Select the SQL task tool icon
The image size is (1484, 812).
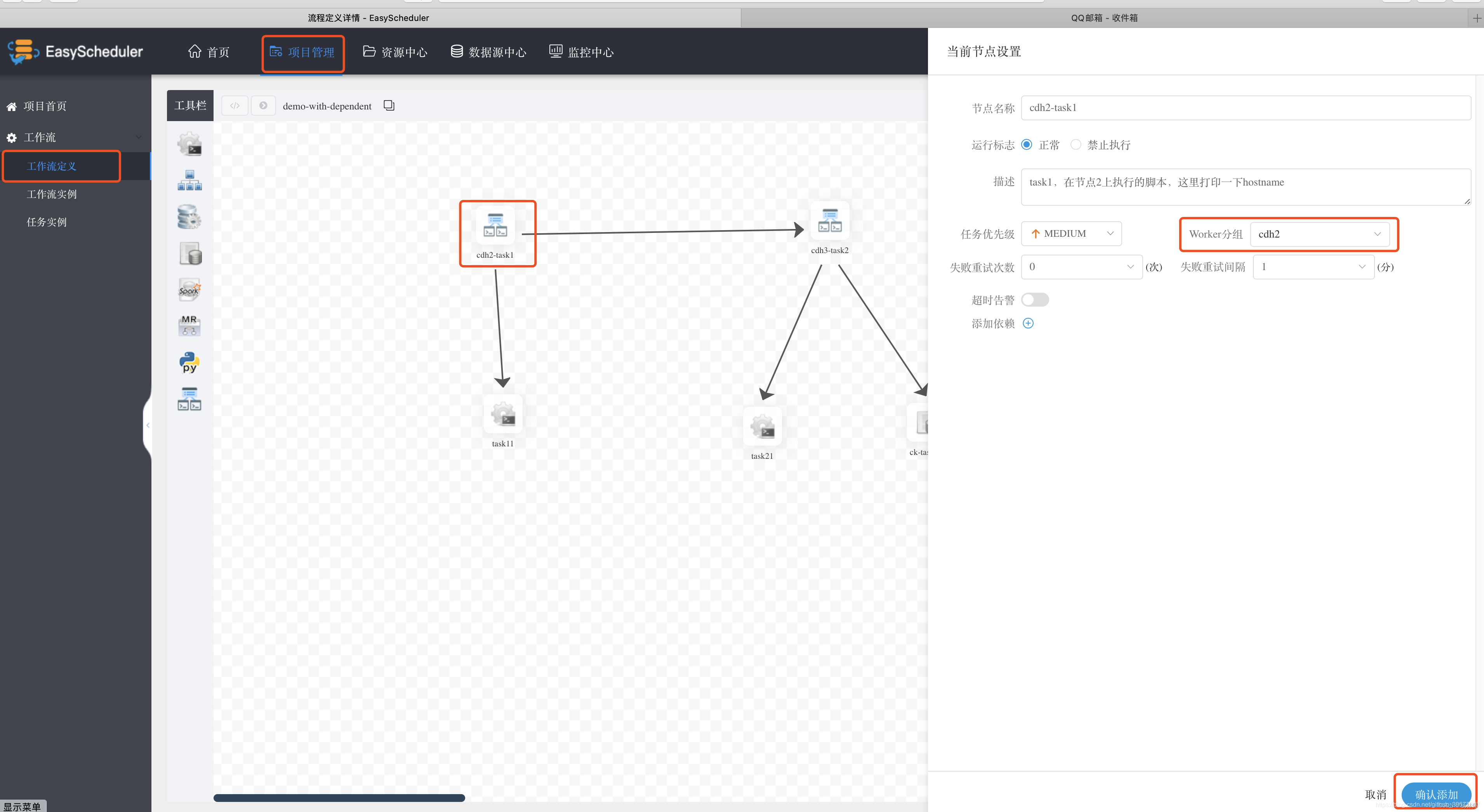click(189, 253)
